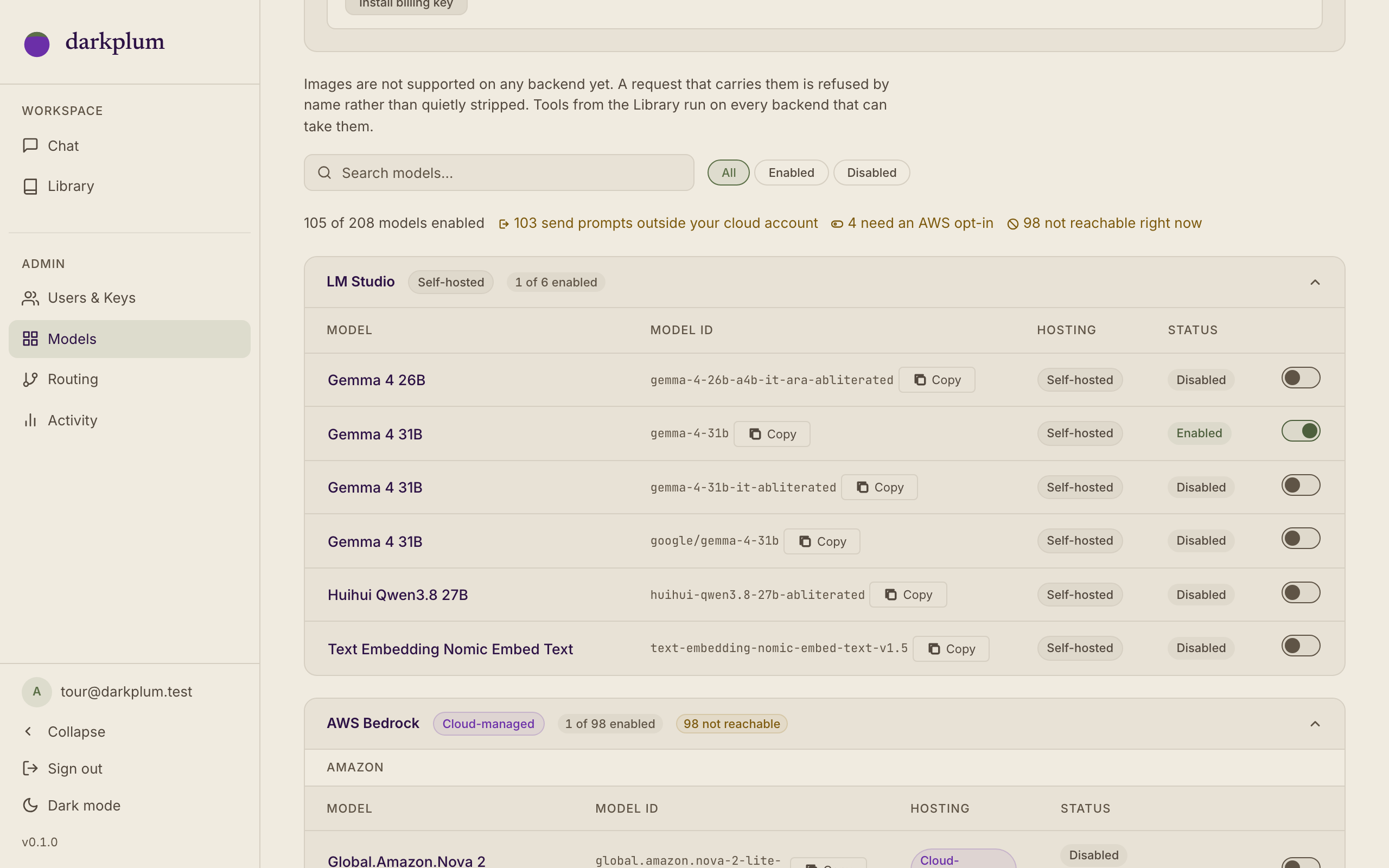Collapse the LM Studio section chevron
The width and height of the screenshot is (1389, 868).
coord(1314,282)
